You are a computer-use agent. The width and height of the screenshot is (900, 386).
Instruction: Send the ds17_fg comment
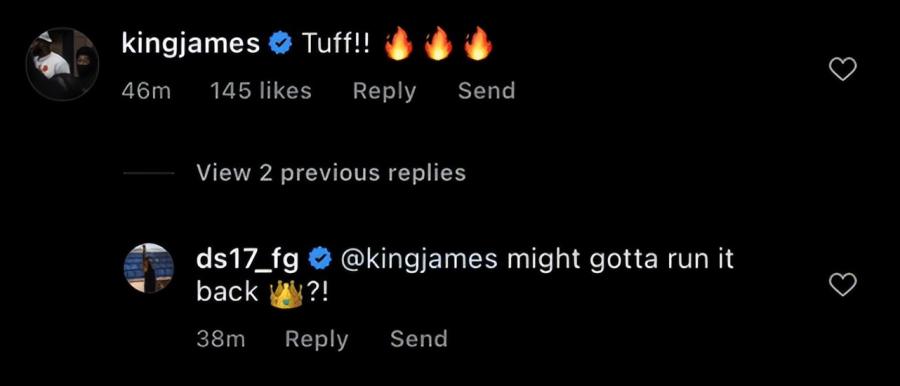click(x=419, y=339)
